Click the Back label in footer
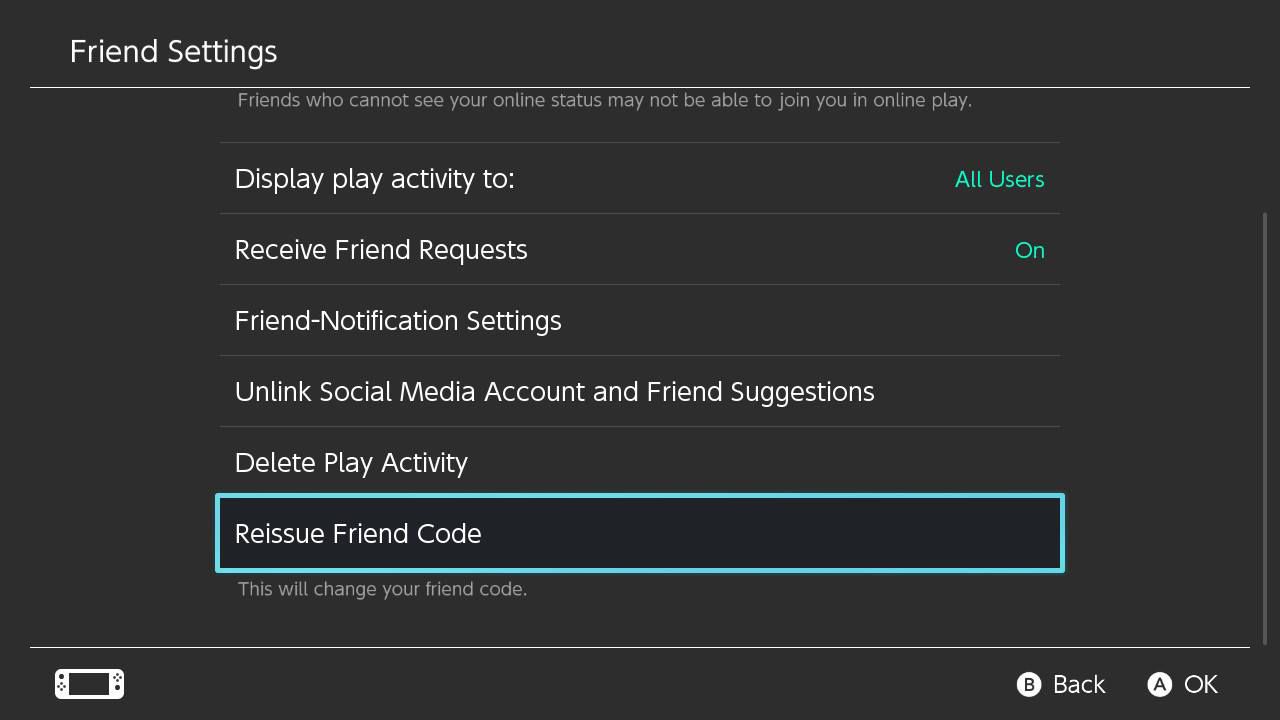Viewport: 1280px width, 720px height. point(1078,684)
